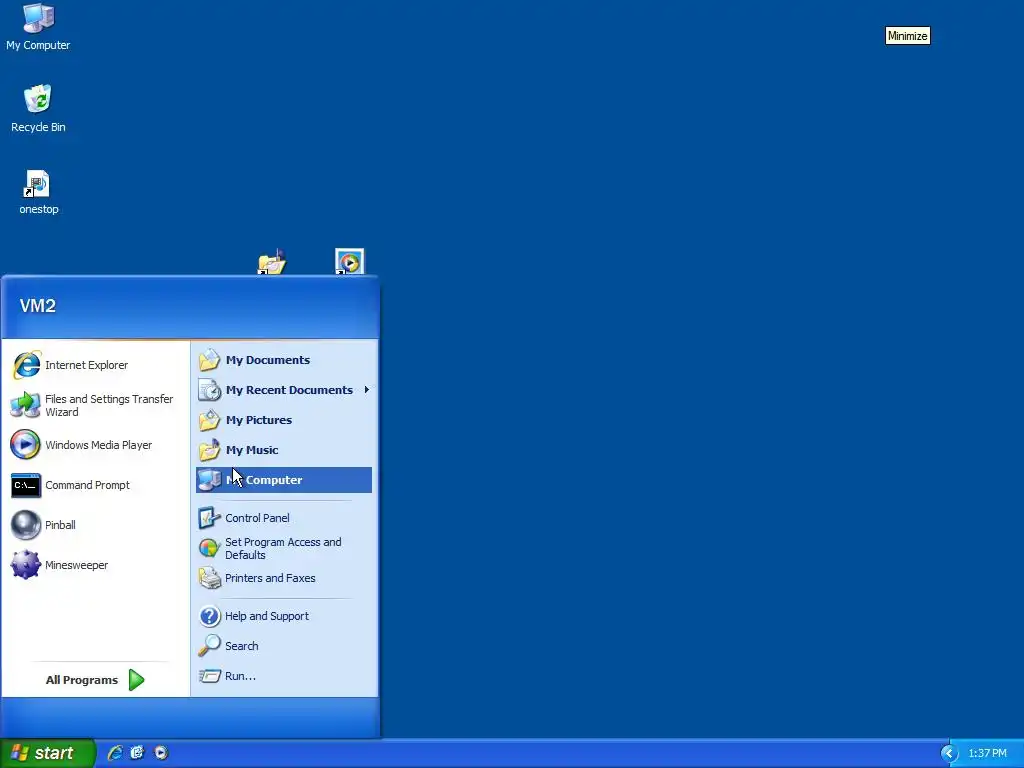Open Search from Start menu
This screenshot has width=1024, height=768.
coord(284,646)
